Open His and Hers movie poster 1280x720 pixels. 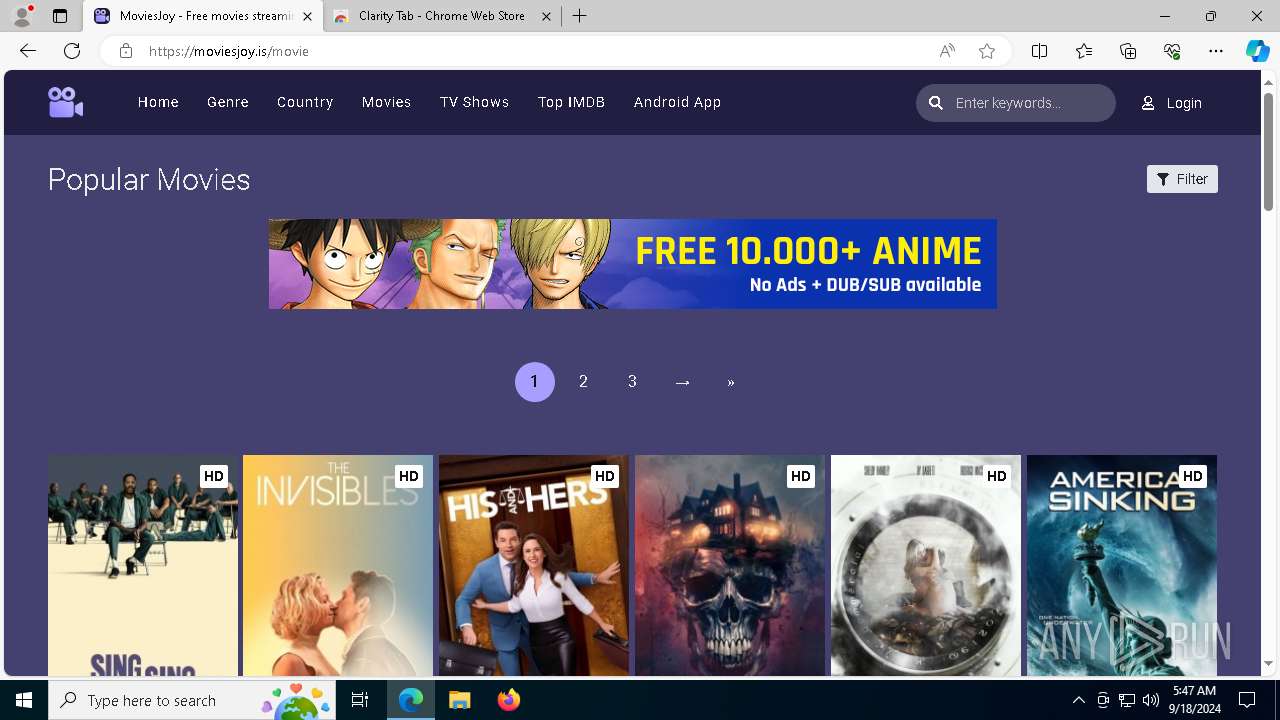pos(534,566)
